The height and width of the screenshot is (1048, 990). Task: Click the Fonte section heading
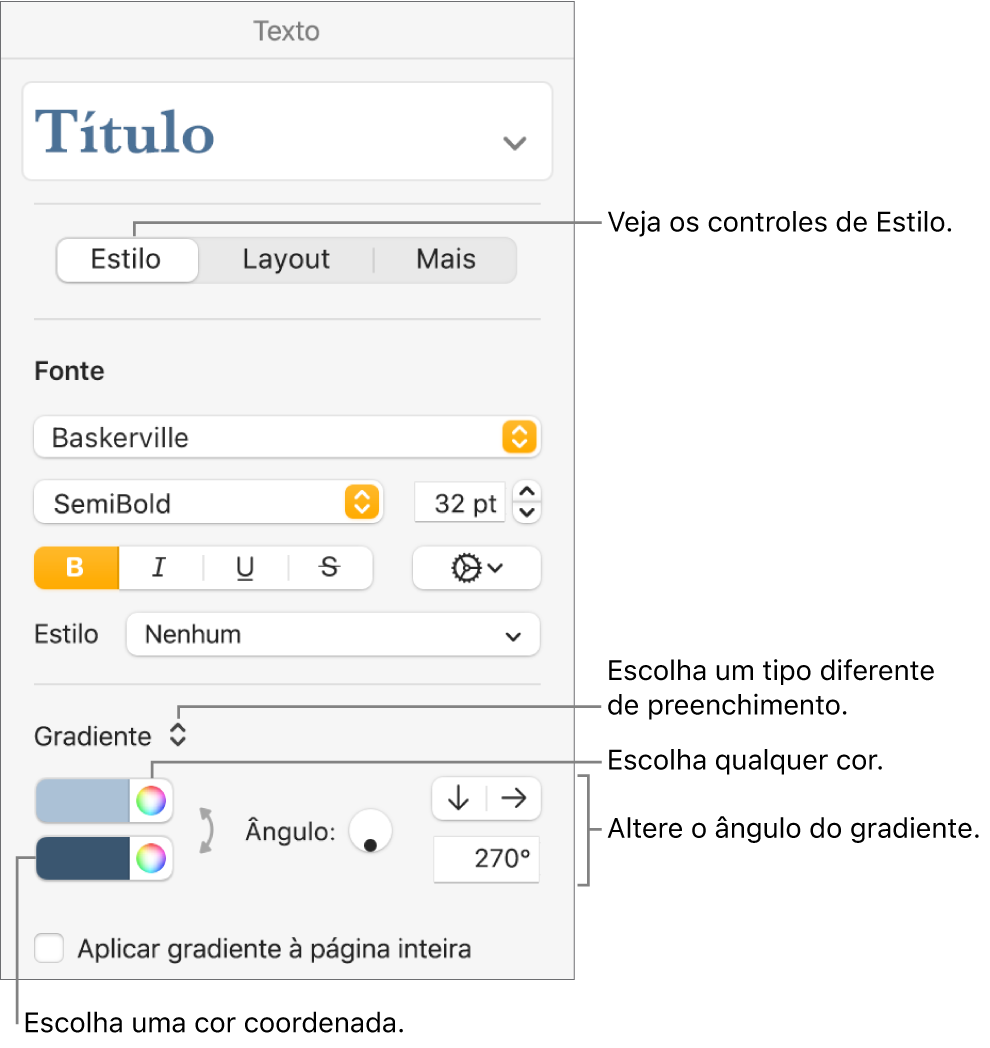pos(70,371)
